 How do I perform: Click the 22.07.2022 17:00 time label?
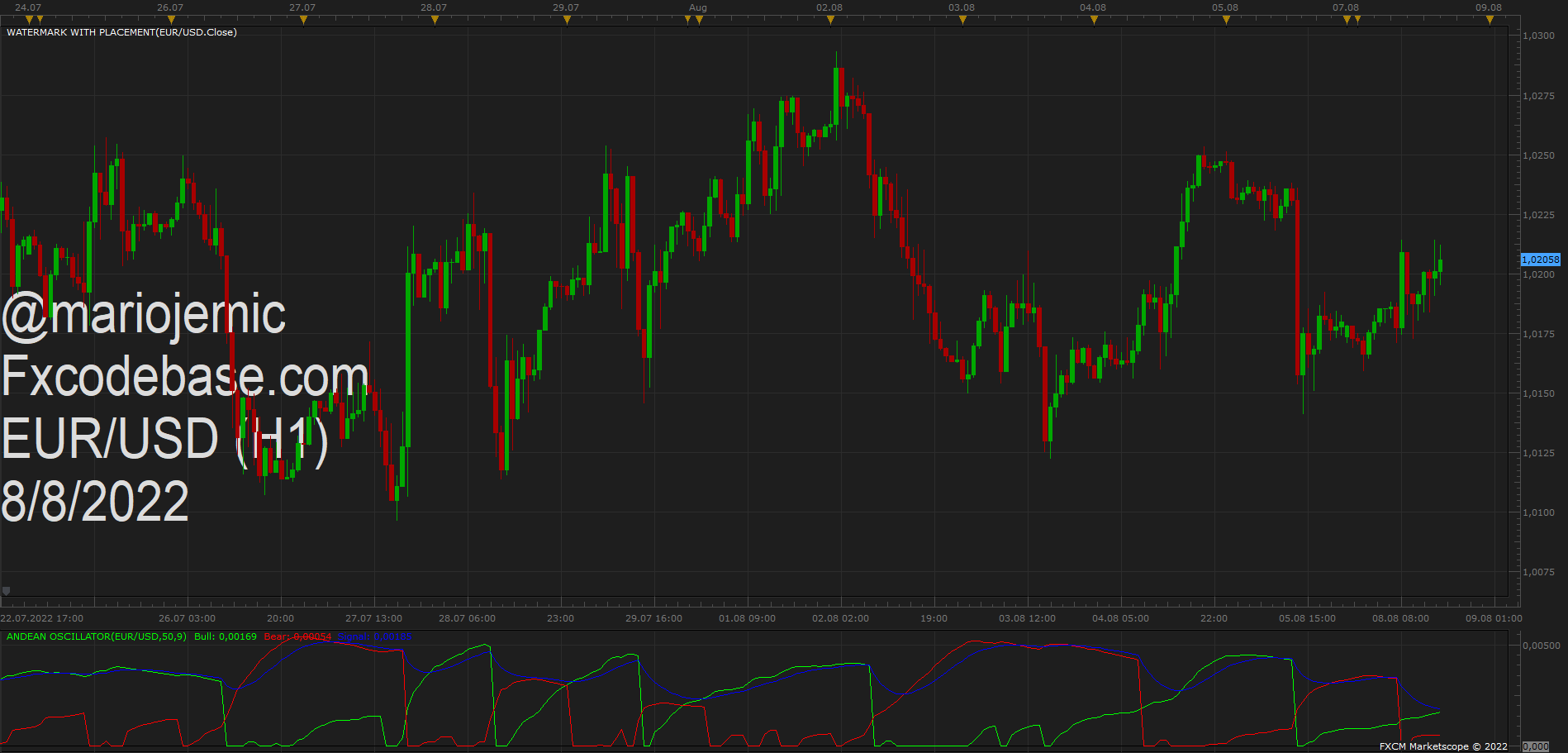click(41, 618)
